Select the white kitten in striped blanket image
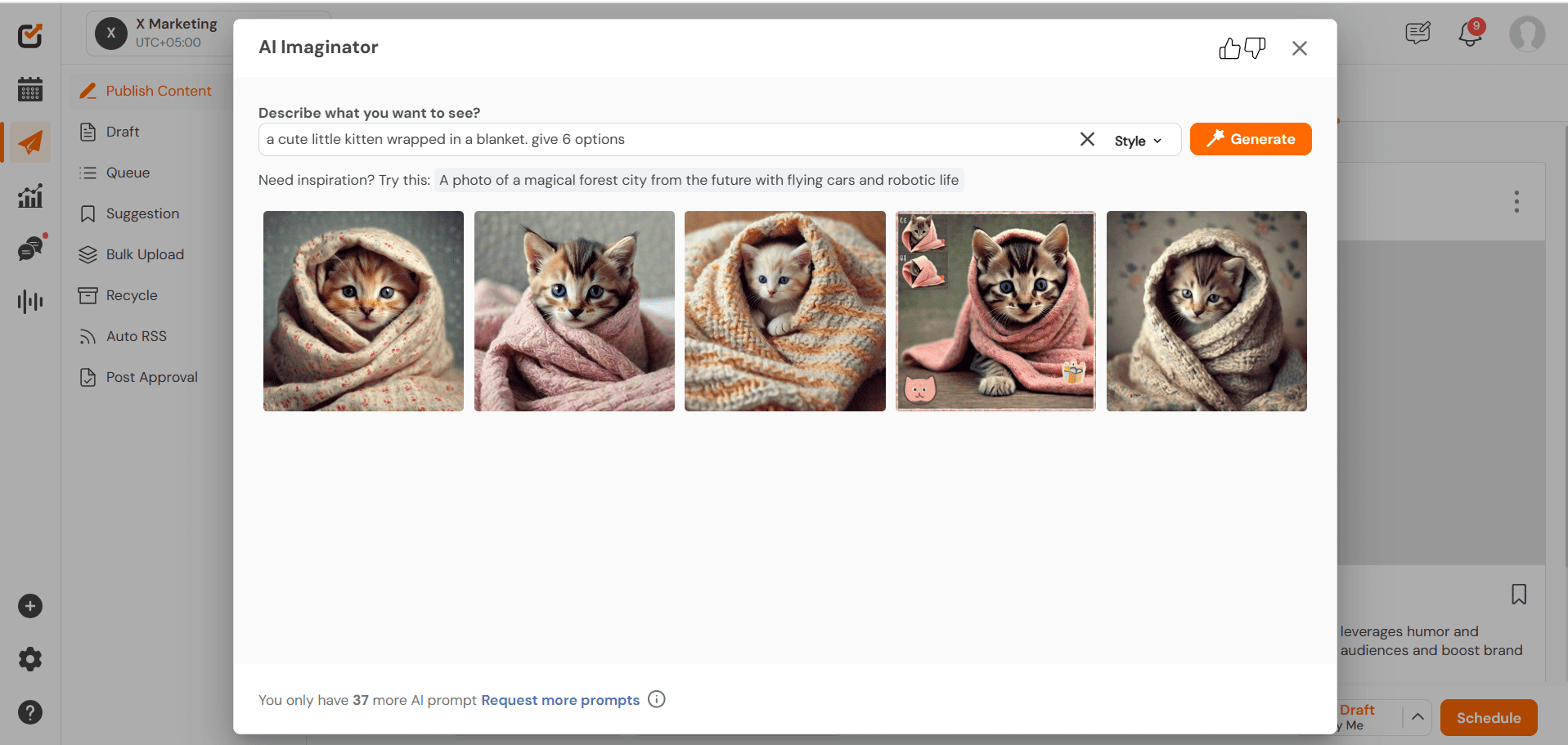This screenshot has height=745, width=1568. pyautogui.click(x=784, y=312)
